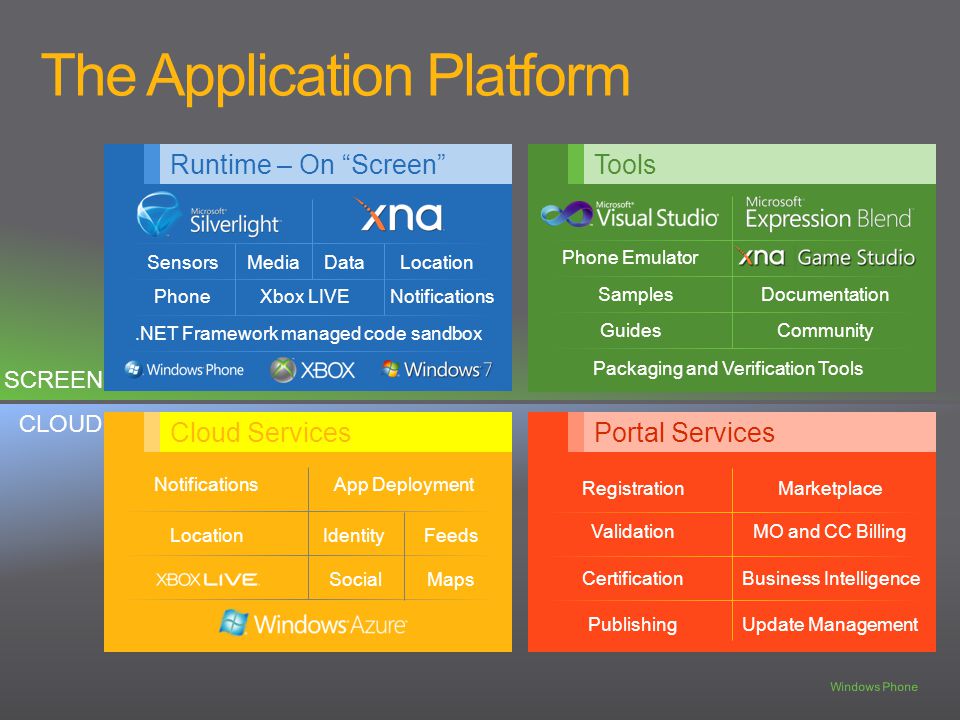Click Social in Cloud Services

(355, 579)
